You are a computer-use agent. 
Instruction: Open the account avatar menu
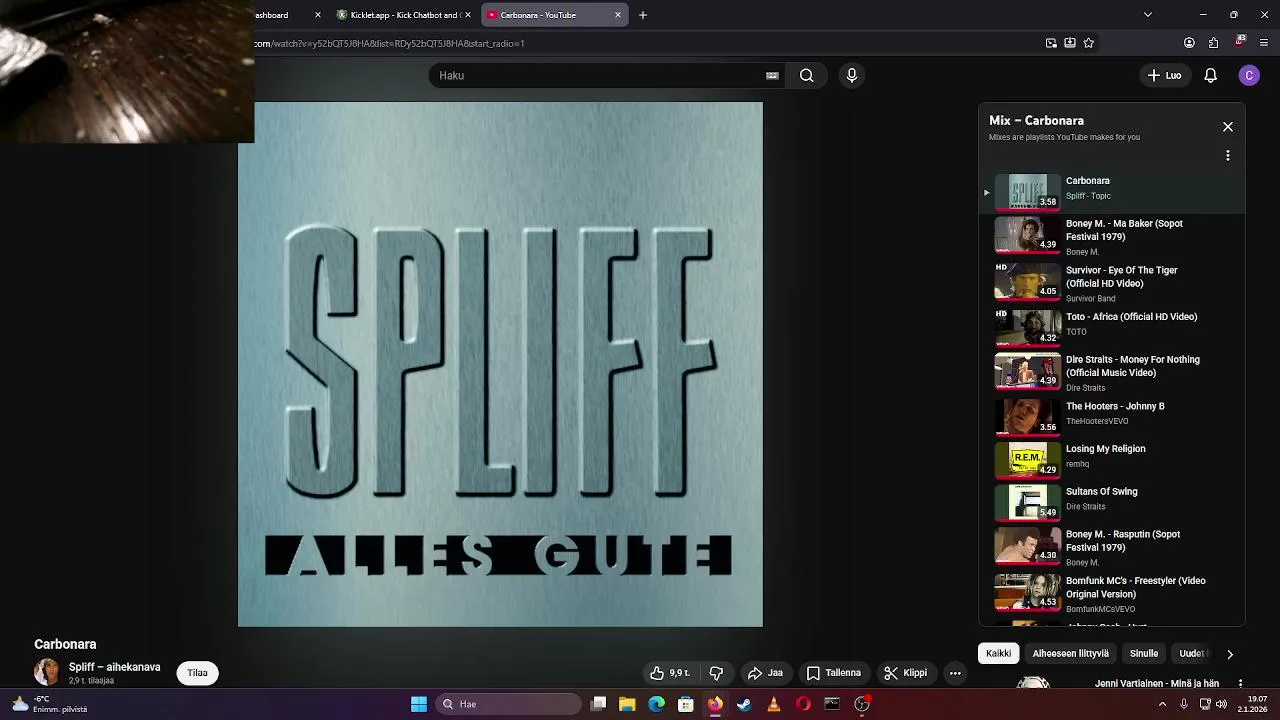1248,75
